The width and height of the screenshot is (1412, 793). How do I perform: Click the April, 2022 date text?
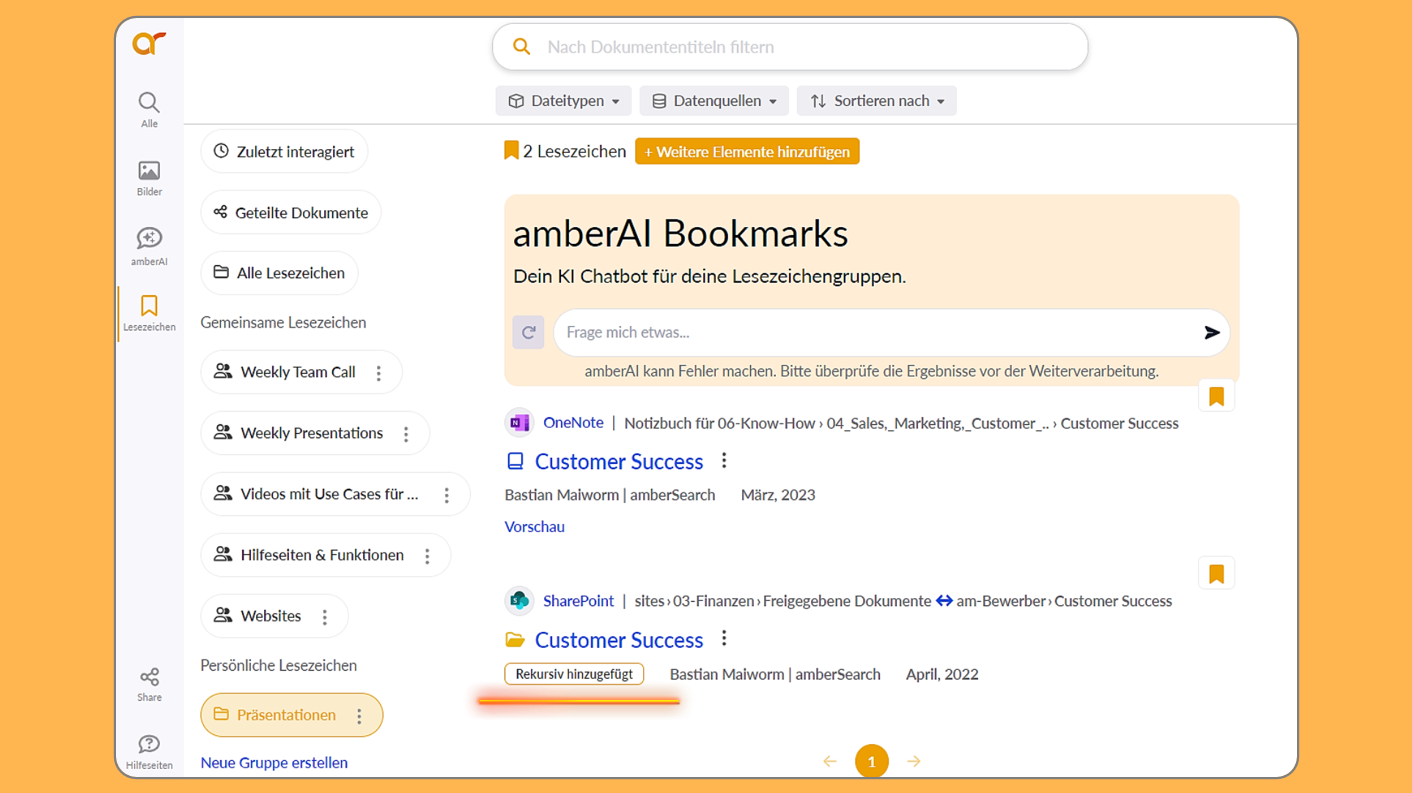click(942, 674)
